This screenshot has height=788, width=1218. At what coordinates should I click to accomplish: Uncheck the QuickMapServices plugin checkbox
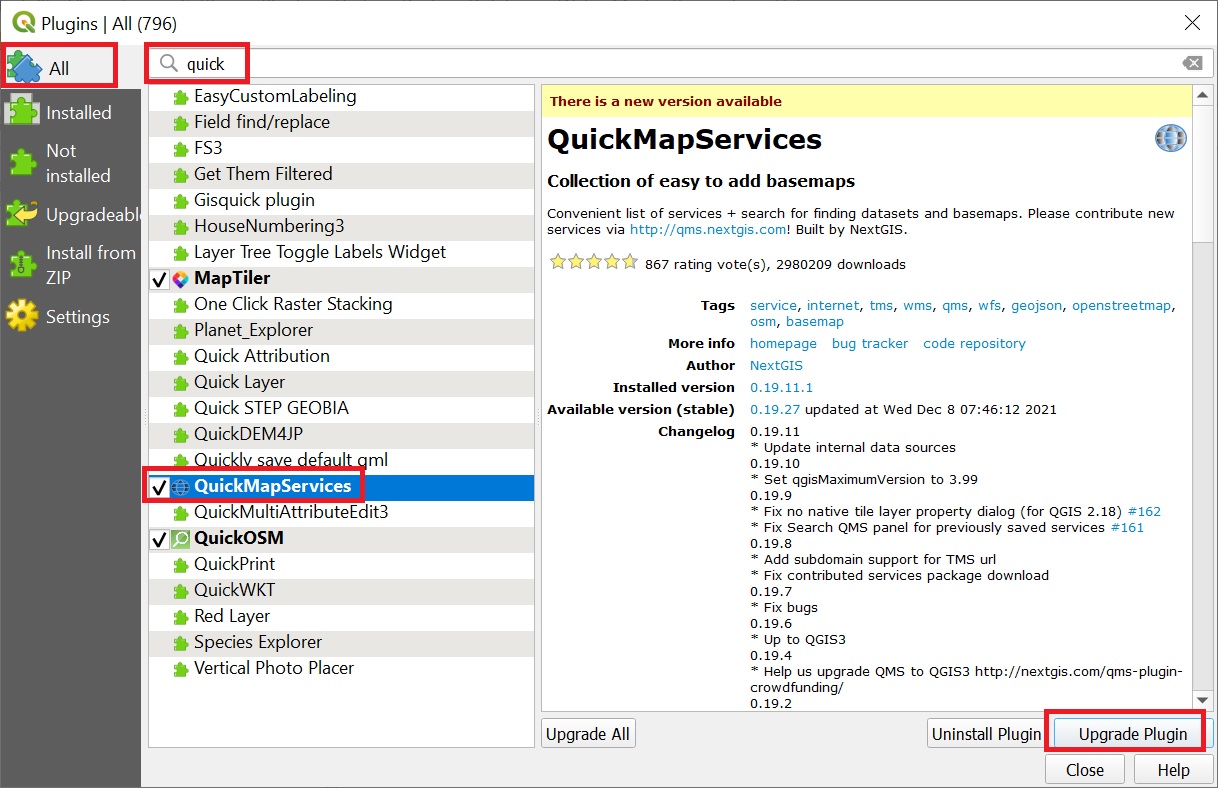point(159,487)
